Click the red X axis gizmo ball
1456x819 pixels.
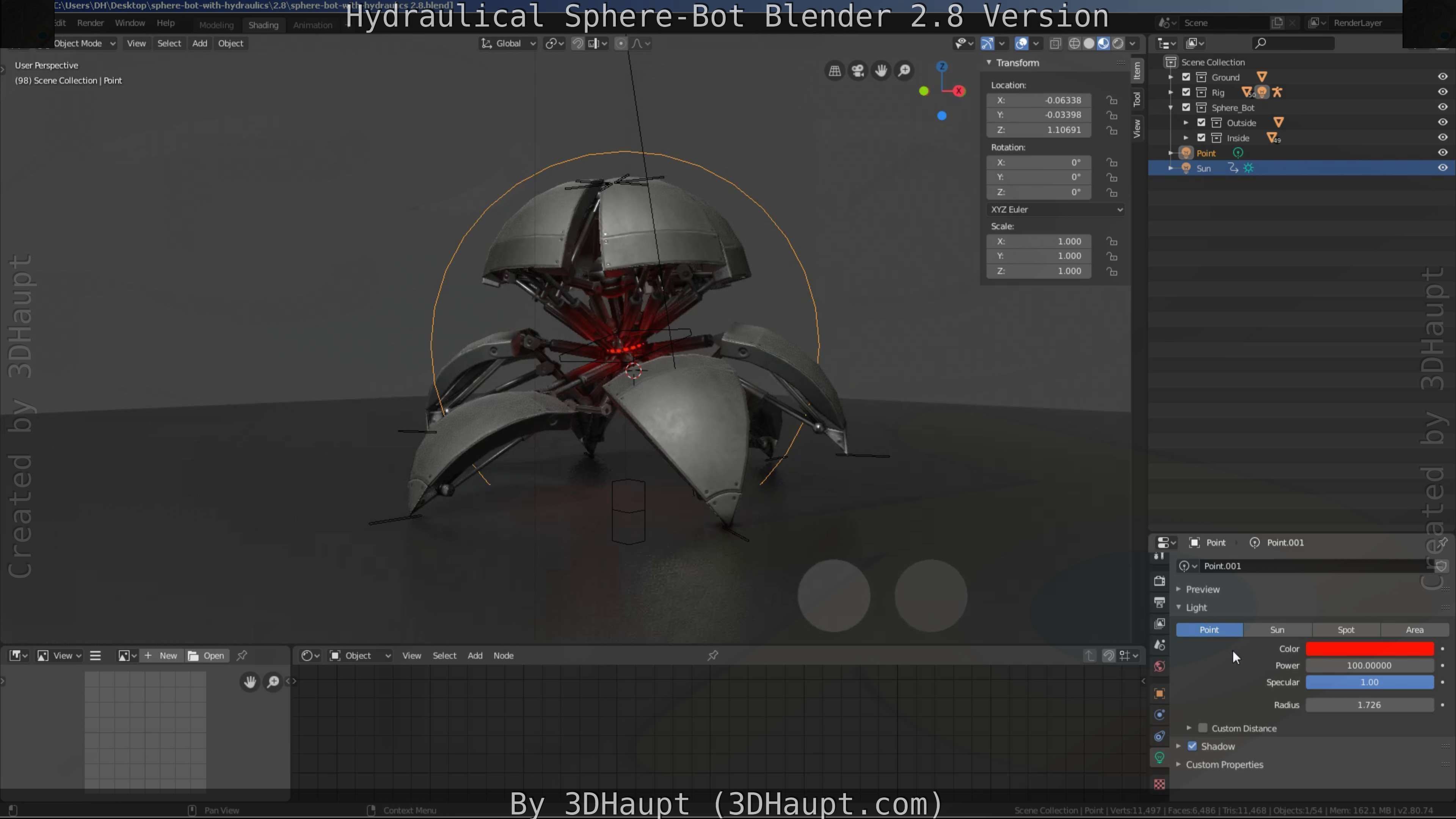[959, 91]
